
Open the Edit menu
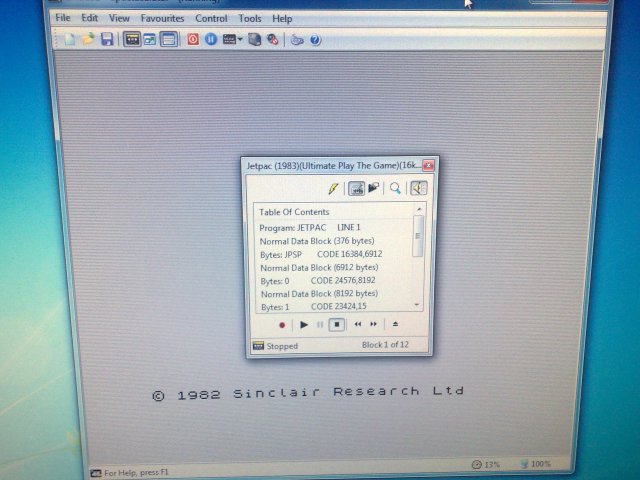tap(89, 18)
